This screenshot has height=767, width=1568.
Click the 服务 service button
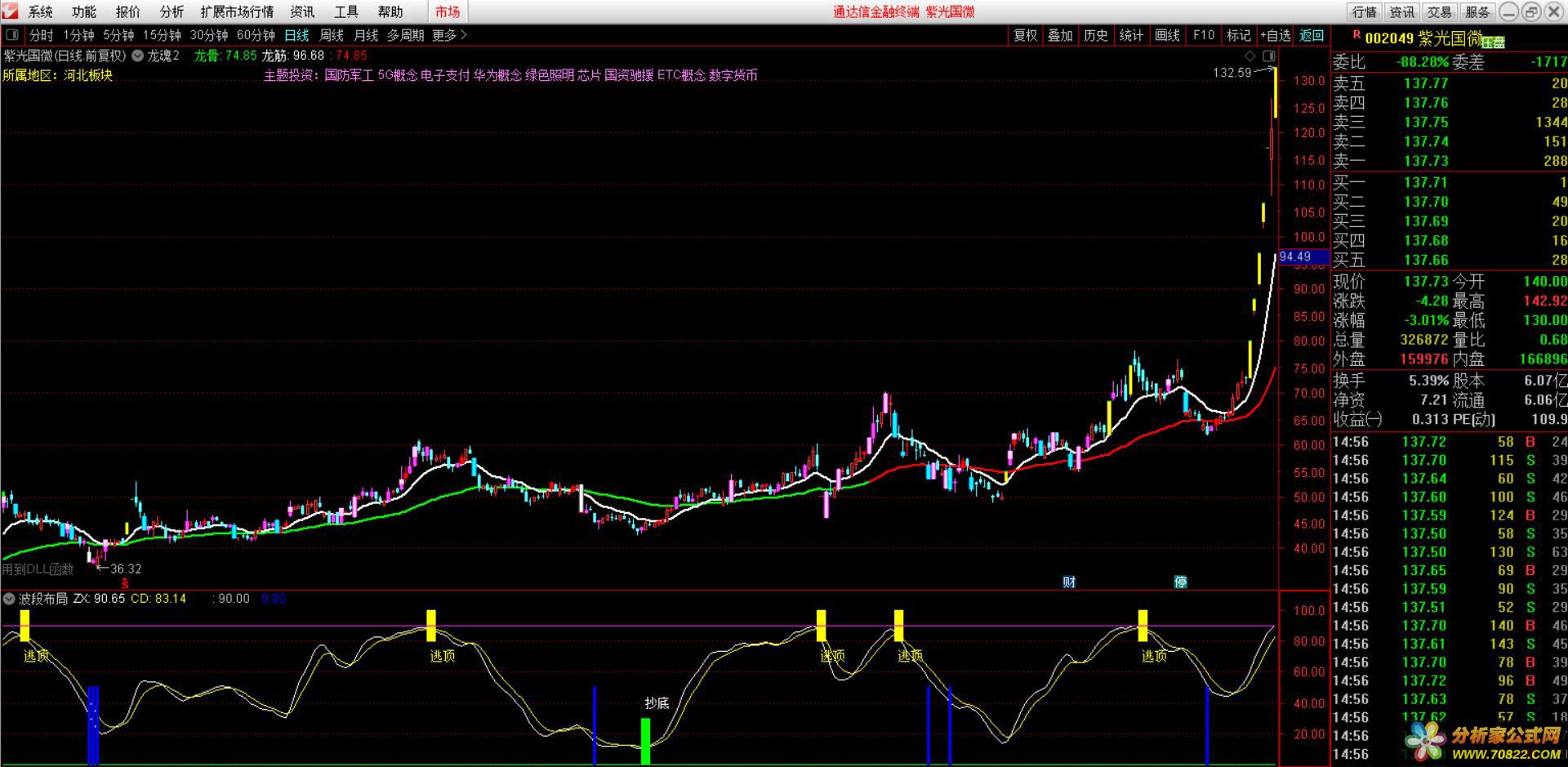[x=1477, y=11]
